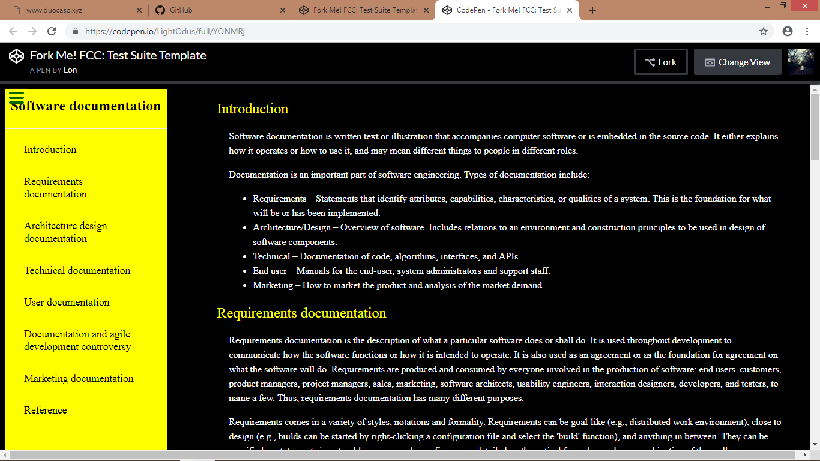
Task: Select the Marketing documentation sidebar link
Action: point(79,379)
